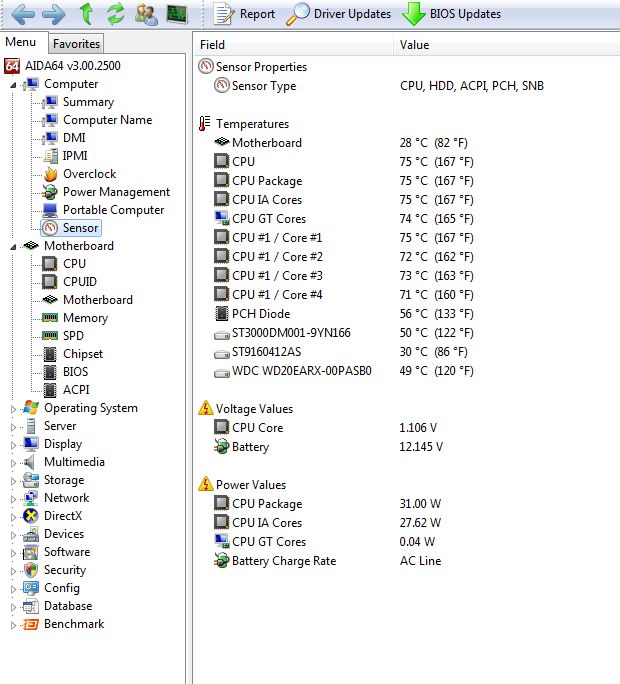620x684 pixels.
Task: Open the Computer Name page
Action: point(107,120)
